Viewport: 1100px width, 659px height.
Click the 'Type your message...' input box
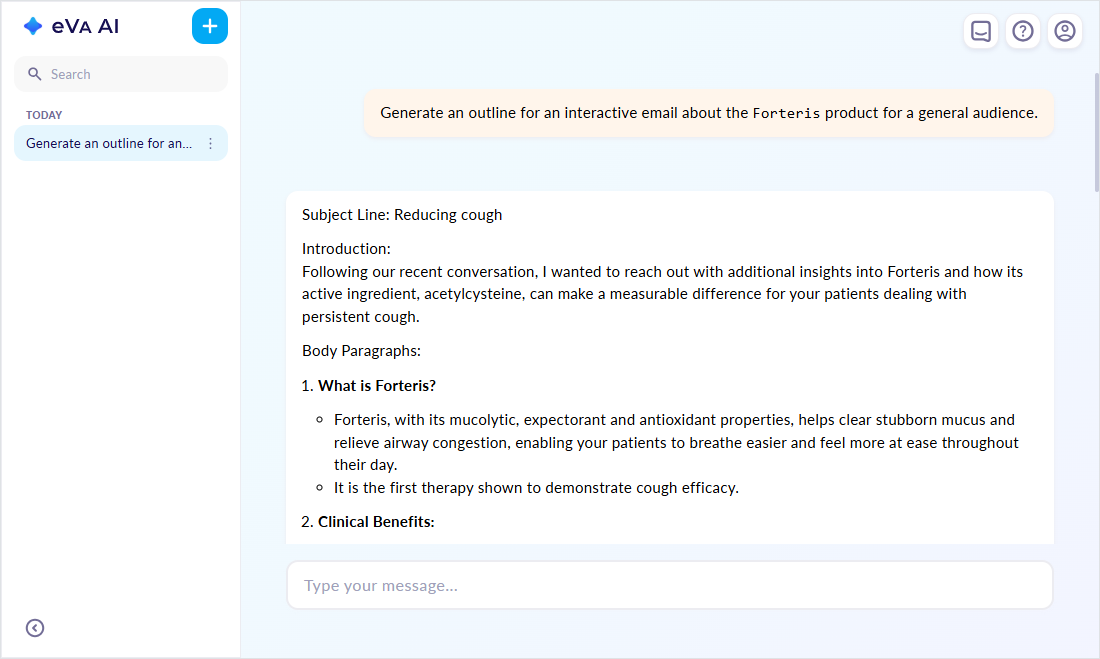tap(669, 585)
